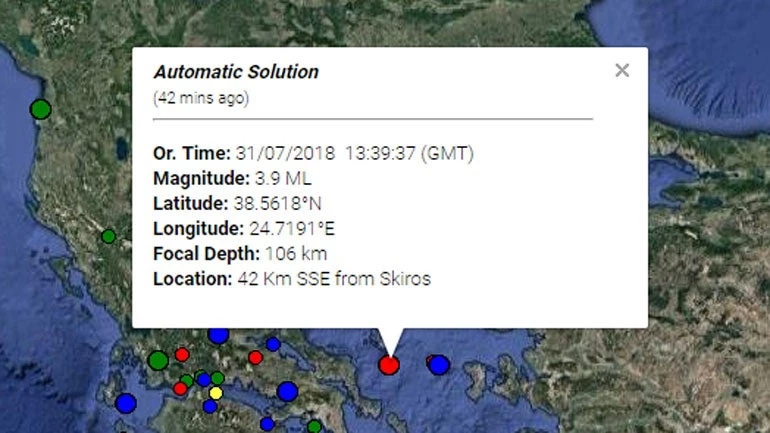This screenshot has height=433, width=770.
Task: Close the Automatic Solution info popup
Action: click(622, 70)
